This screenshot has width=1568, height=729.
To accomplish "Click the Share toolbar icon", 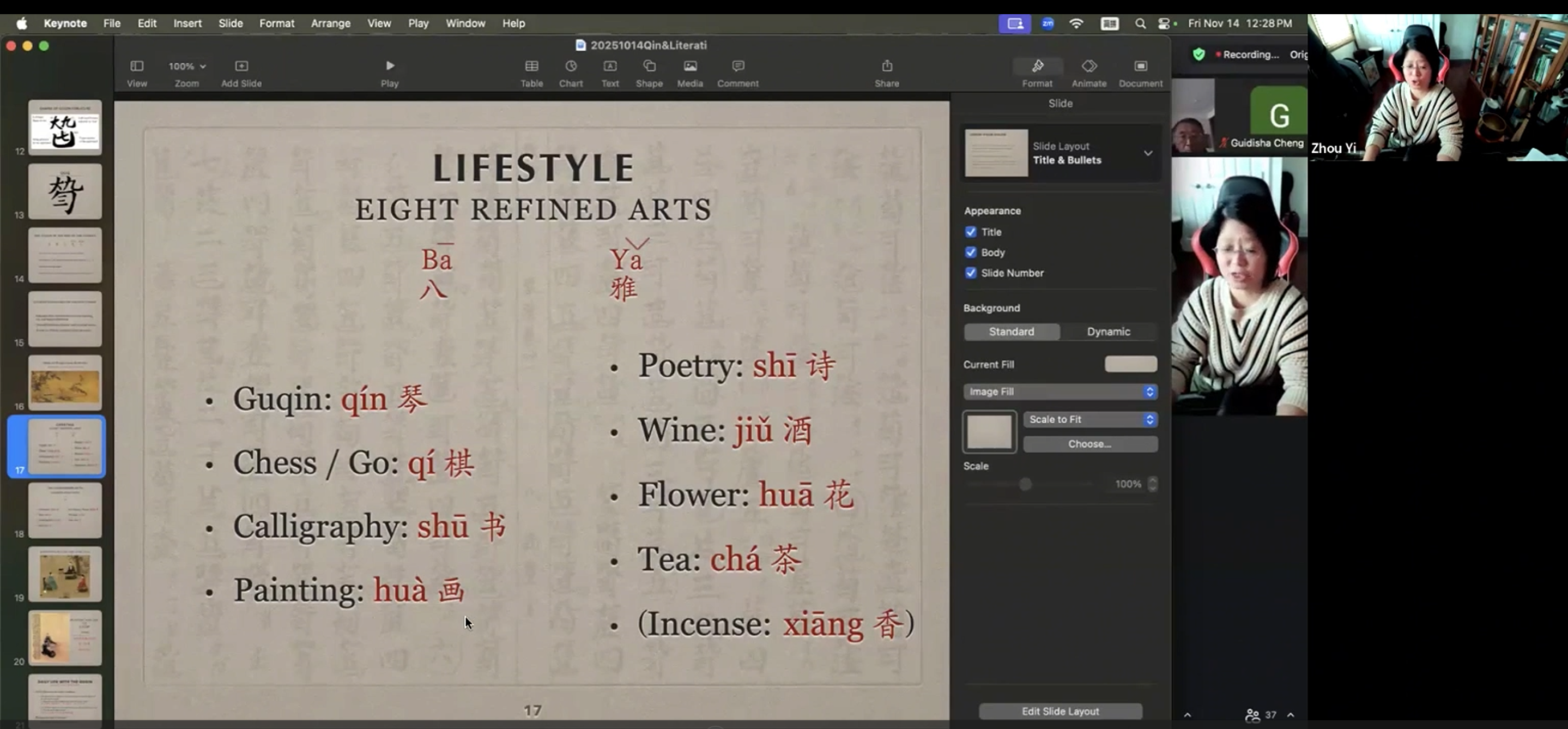I will click(x=886, y=67).
